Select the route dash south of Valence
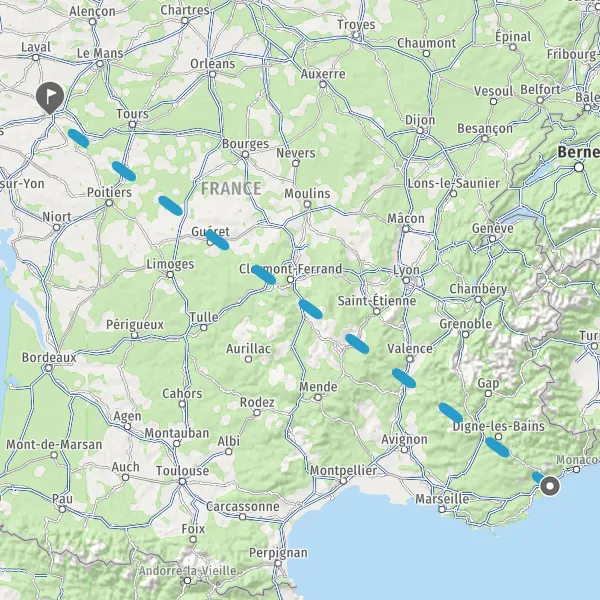 (x=404, y=378)
